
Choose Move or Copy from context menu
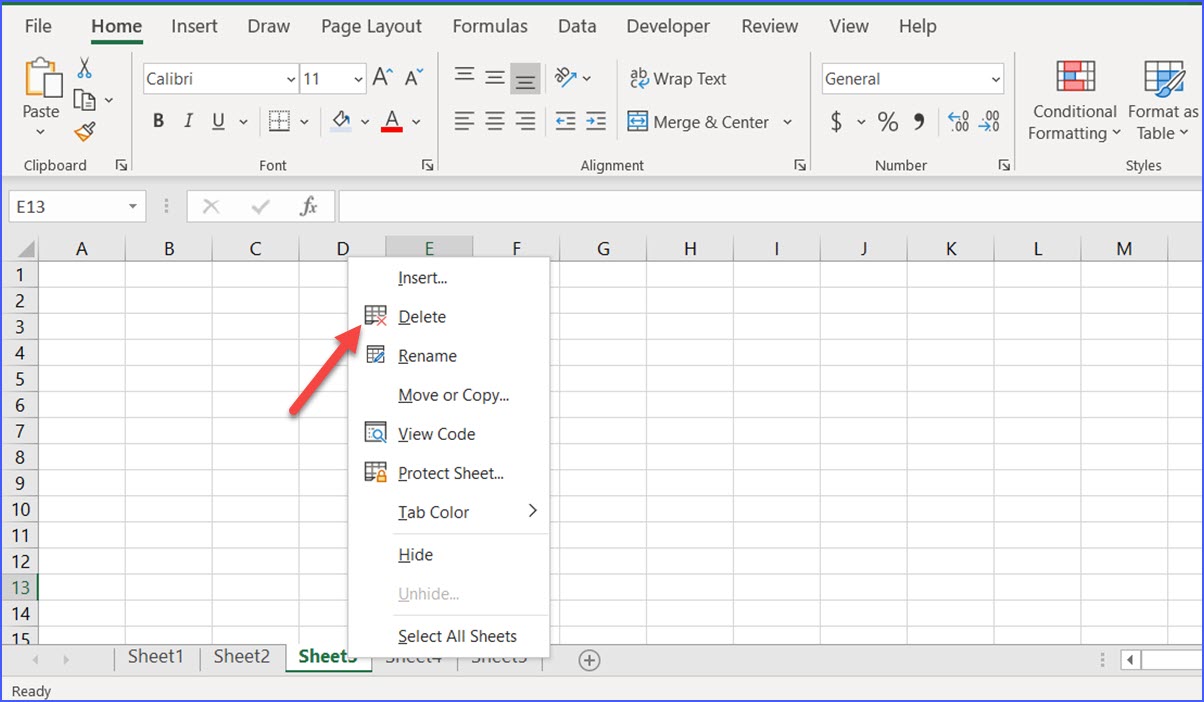tap(449, 395)
